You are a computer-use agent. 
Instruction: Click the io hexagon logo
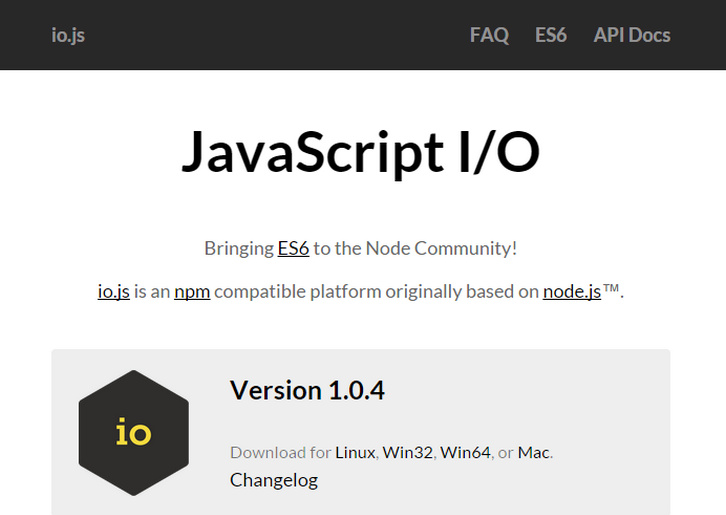coord(133,433)
